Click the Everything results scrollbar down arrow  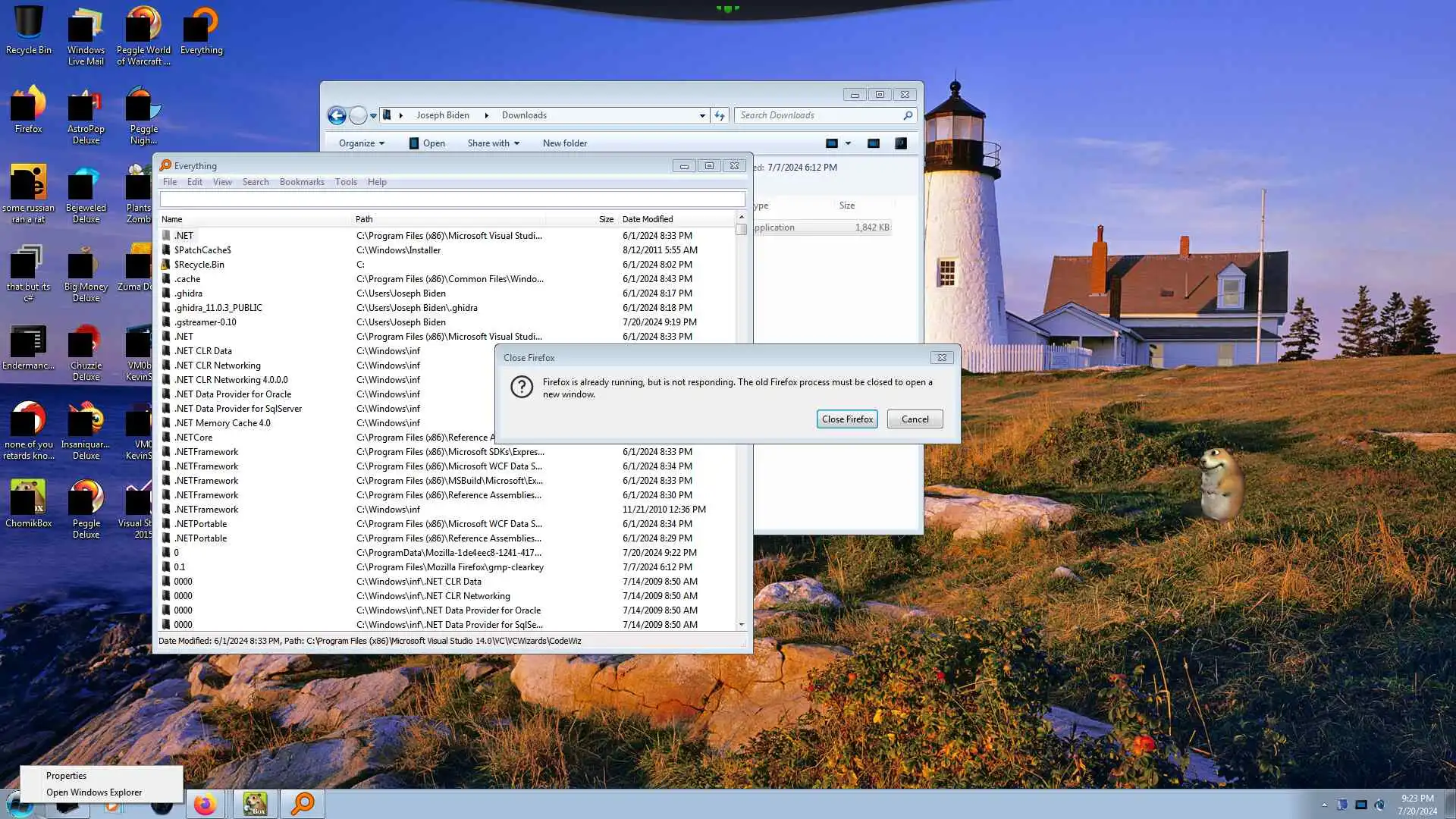pos(741,625)
